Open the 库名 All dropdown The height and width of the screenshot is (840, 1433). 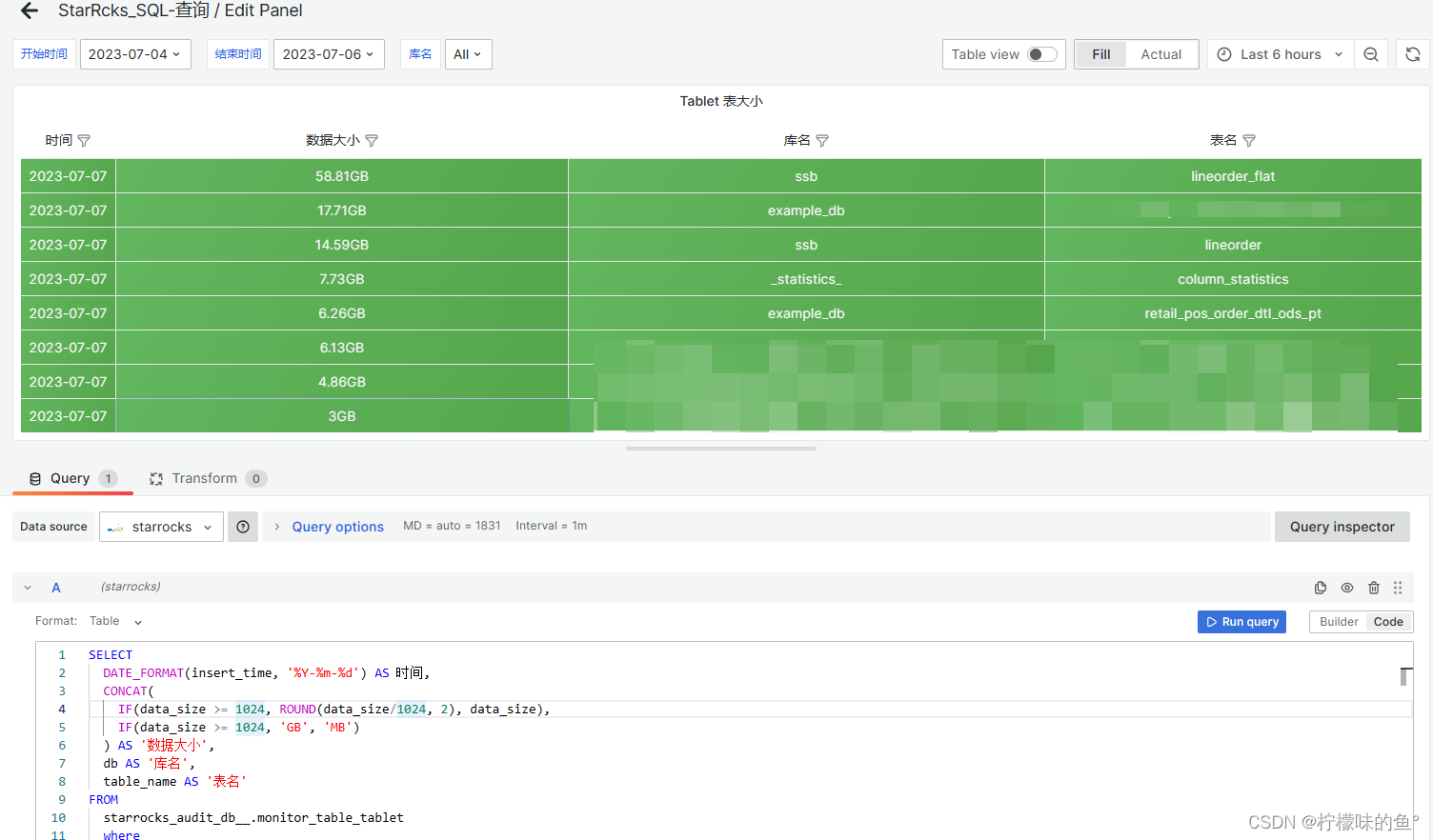[468, 54]
